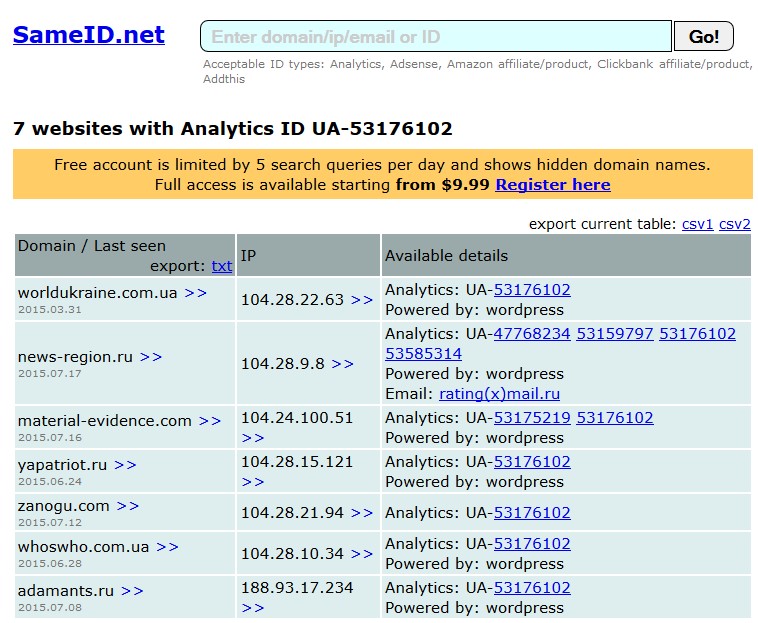Export domain list as txt
Viewport: 758px width, 623px height.
[221, 266]
